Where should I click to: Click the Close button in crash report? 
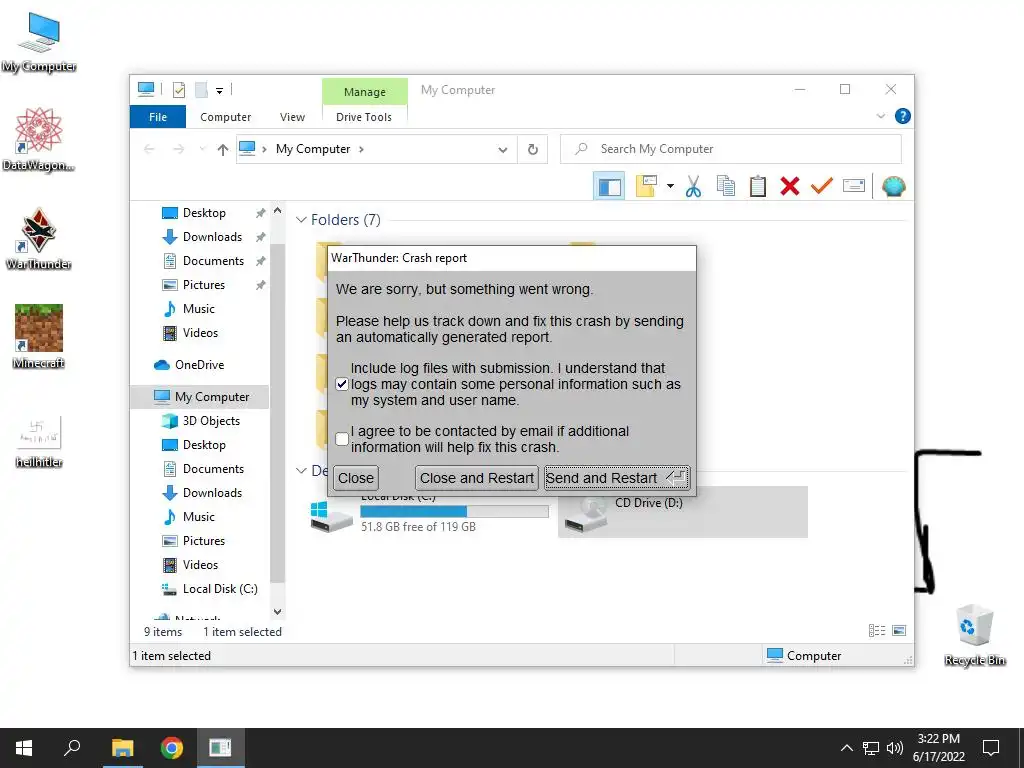point(356,478)
